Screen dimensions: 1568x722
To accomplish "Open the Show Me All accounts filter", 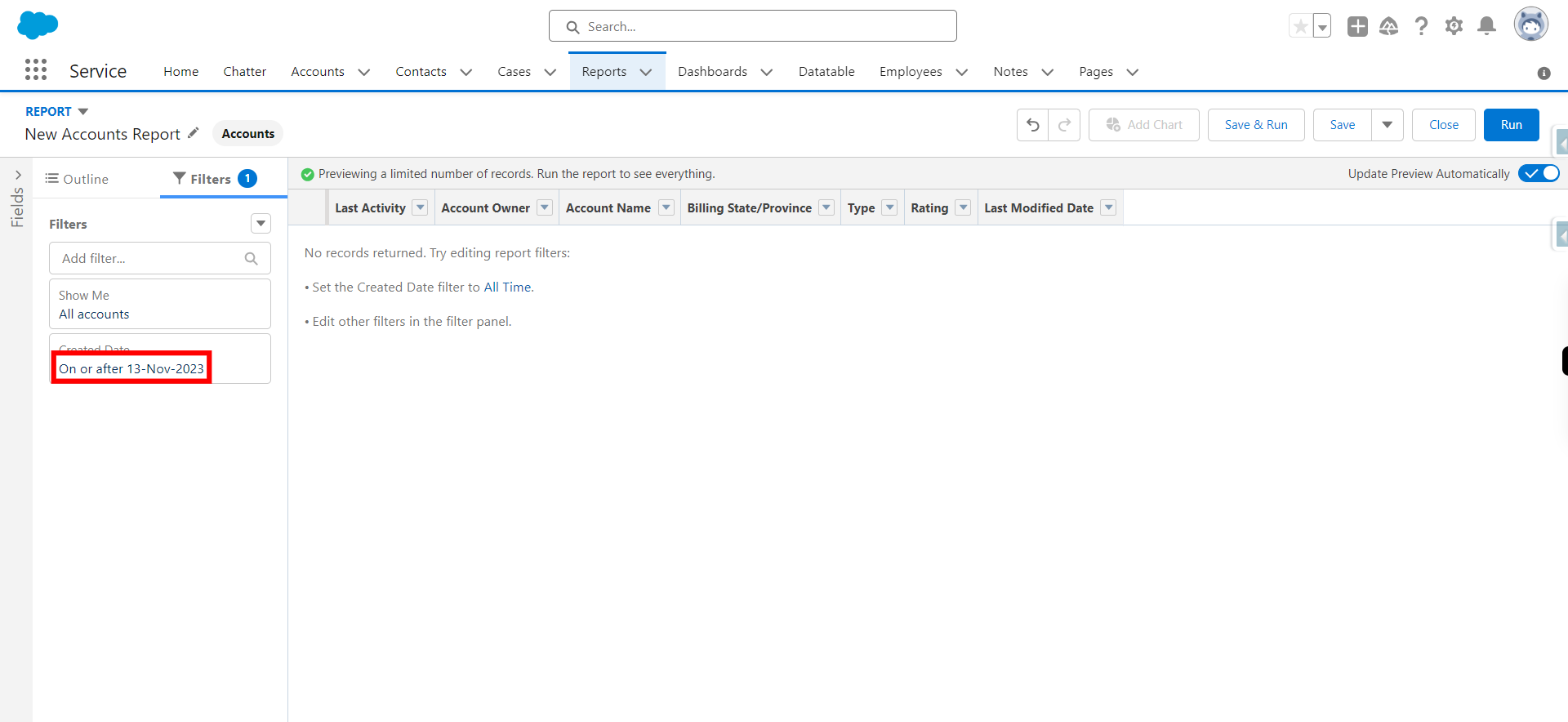I will coord(160,304).
